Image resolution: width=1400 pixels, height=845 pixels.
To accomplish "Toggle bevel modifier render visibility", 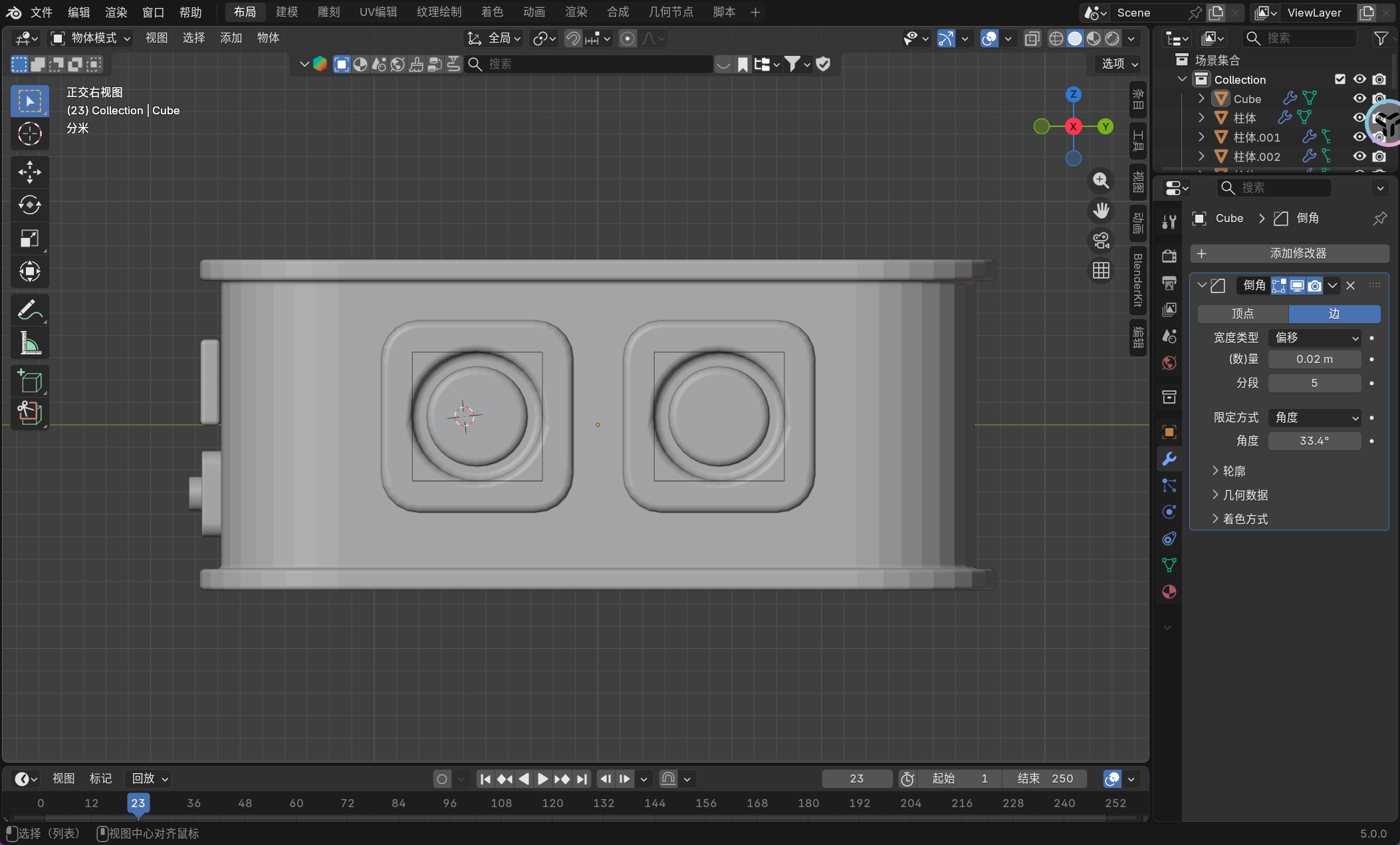I will tap(1315, 286).
